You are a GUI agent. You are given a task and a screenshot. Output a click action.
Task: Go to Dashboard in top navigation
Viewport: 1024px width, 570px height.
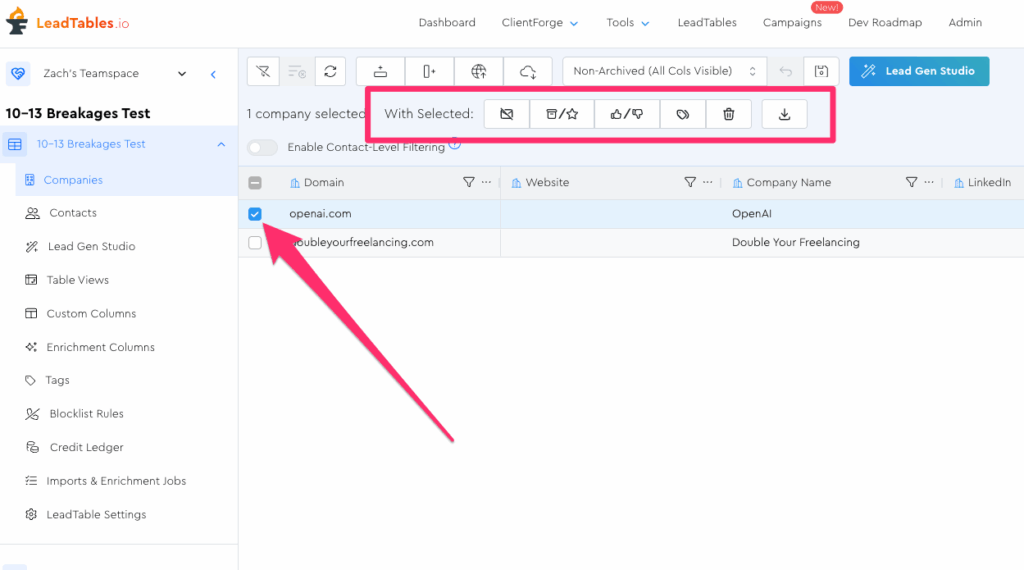pyautogui.click(x=447, y=23)
